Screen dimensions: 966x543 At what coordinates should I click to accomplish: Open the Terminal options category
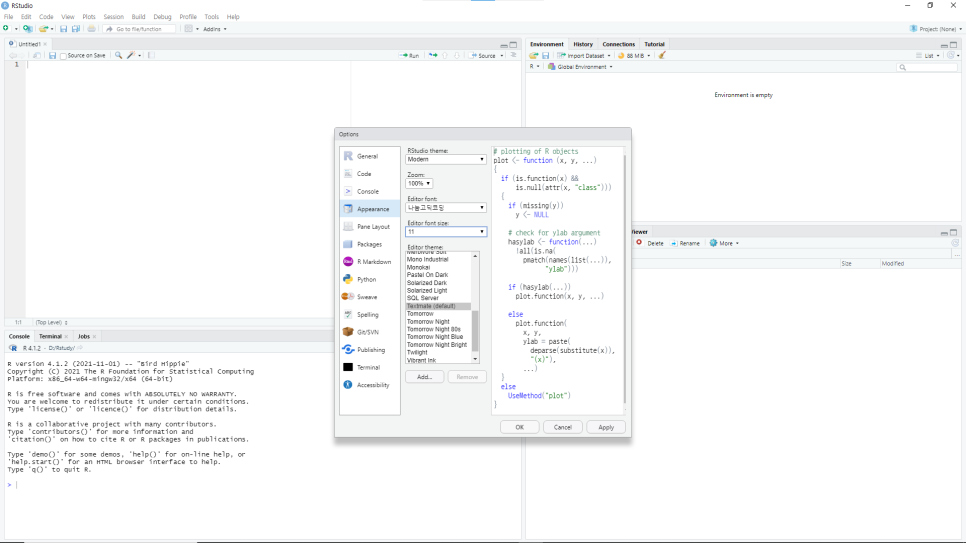[369, 367]
